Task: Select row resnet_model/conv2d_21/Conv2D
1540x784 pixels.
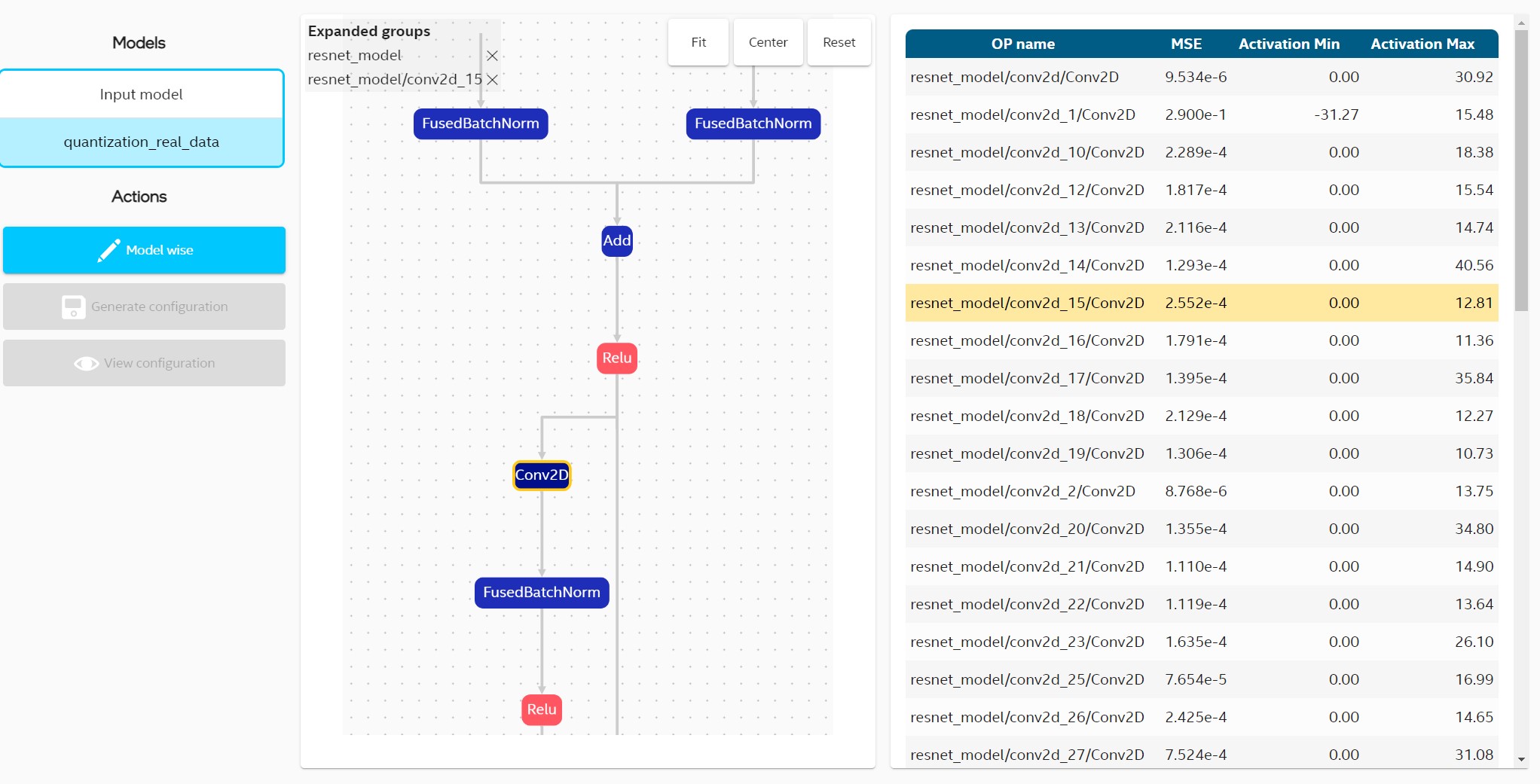Action: [x=1202, y=566]
